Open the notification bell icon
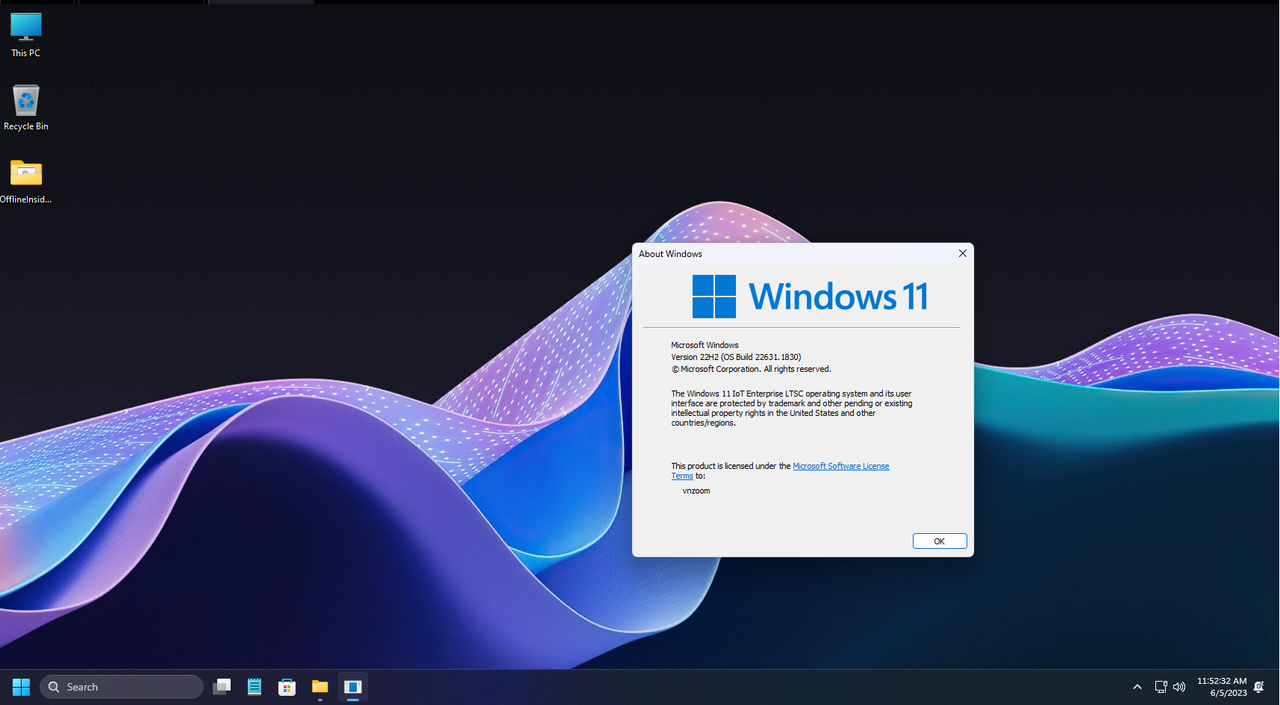The height and width of the screenshot is (705, 1280). [1259, 687]
